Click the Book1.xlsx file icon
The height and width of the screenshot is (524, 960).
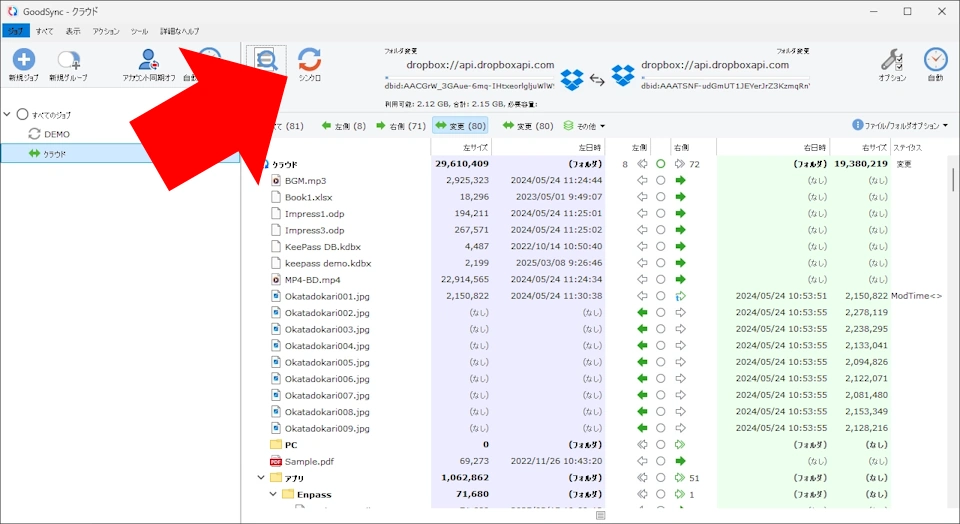coord(276,197)
